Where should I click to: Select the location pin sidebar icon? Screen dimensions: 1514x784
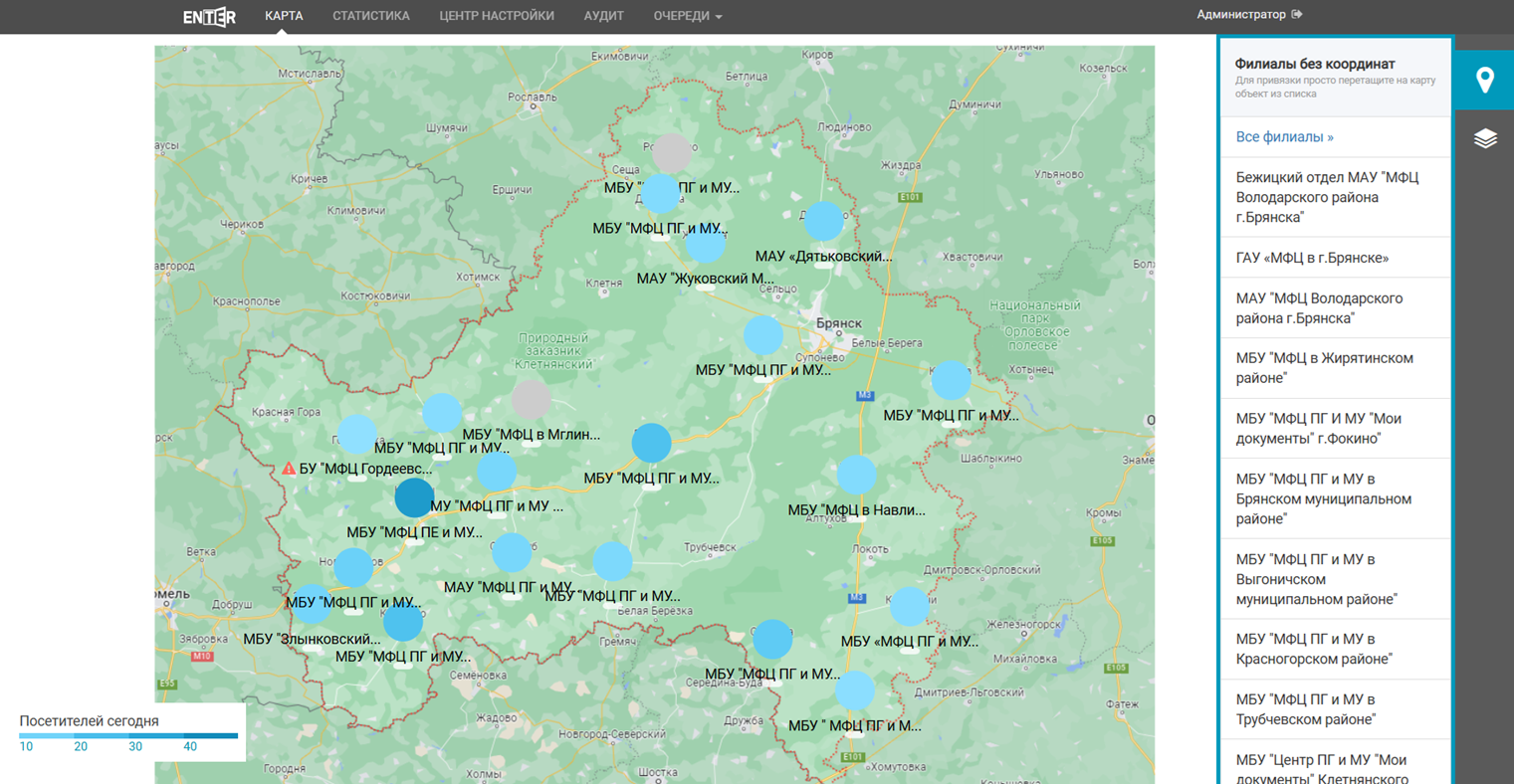[x=1484, y=80]
